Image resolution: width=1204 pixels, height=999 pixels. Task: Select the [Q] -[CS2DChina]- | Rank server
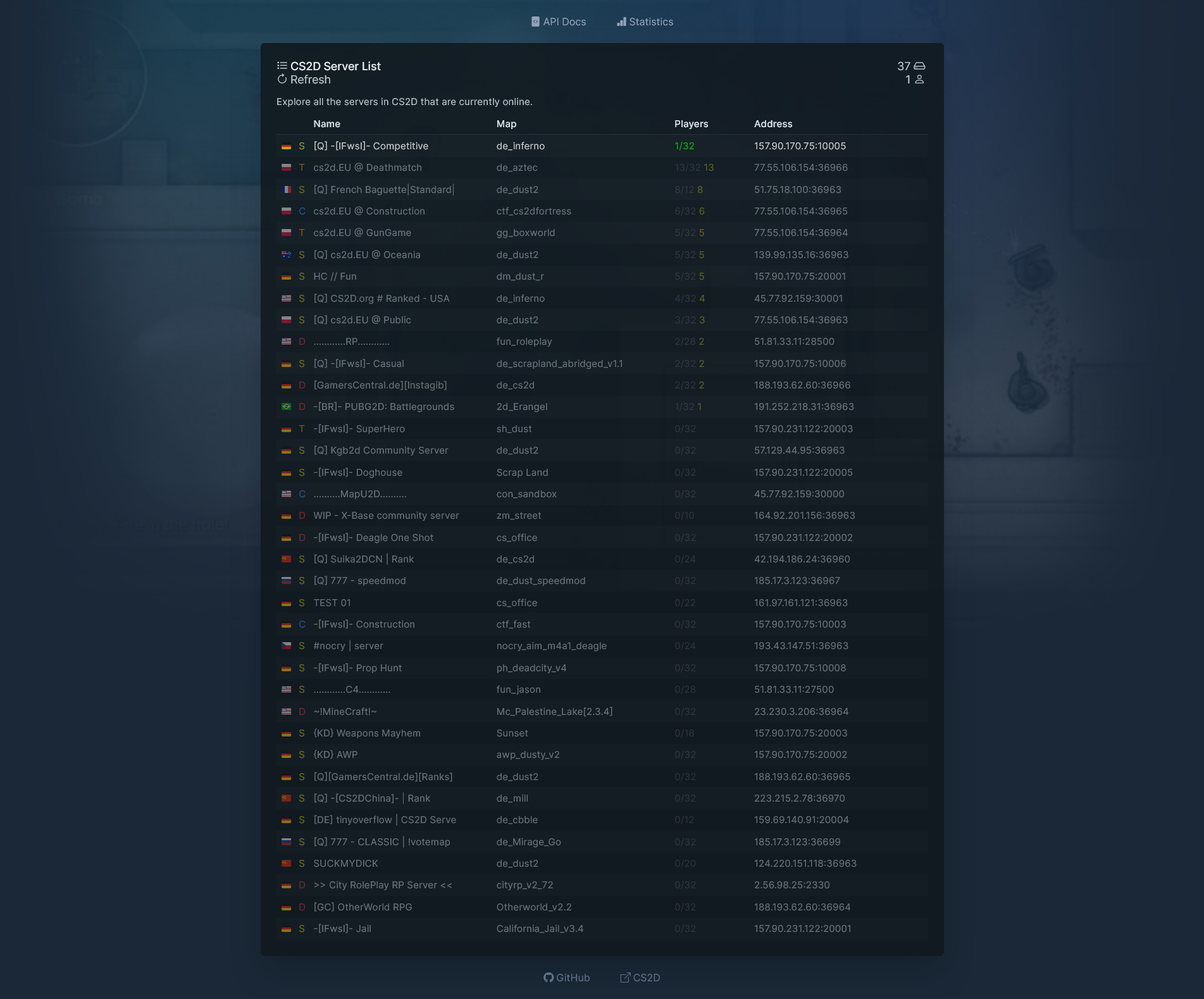point(371,798)
